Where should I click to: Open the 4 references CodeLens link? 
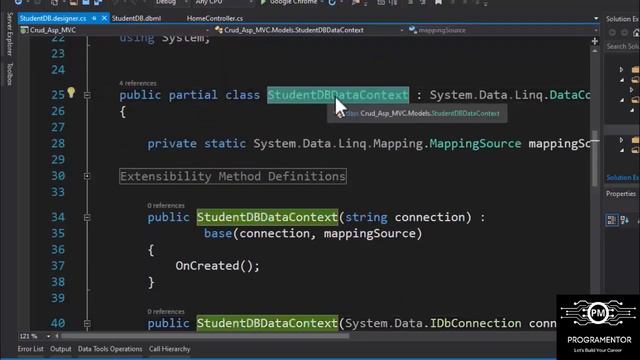(x=138, y=83)
